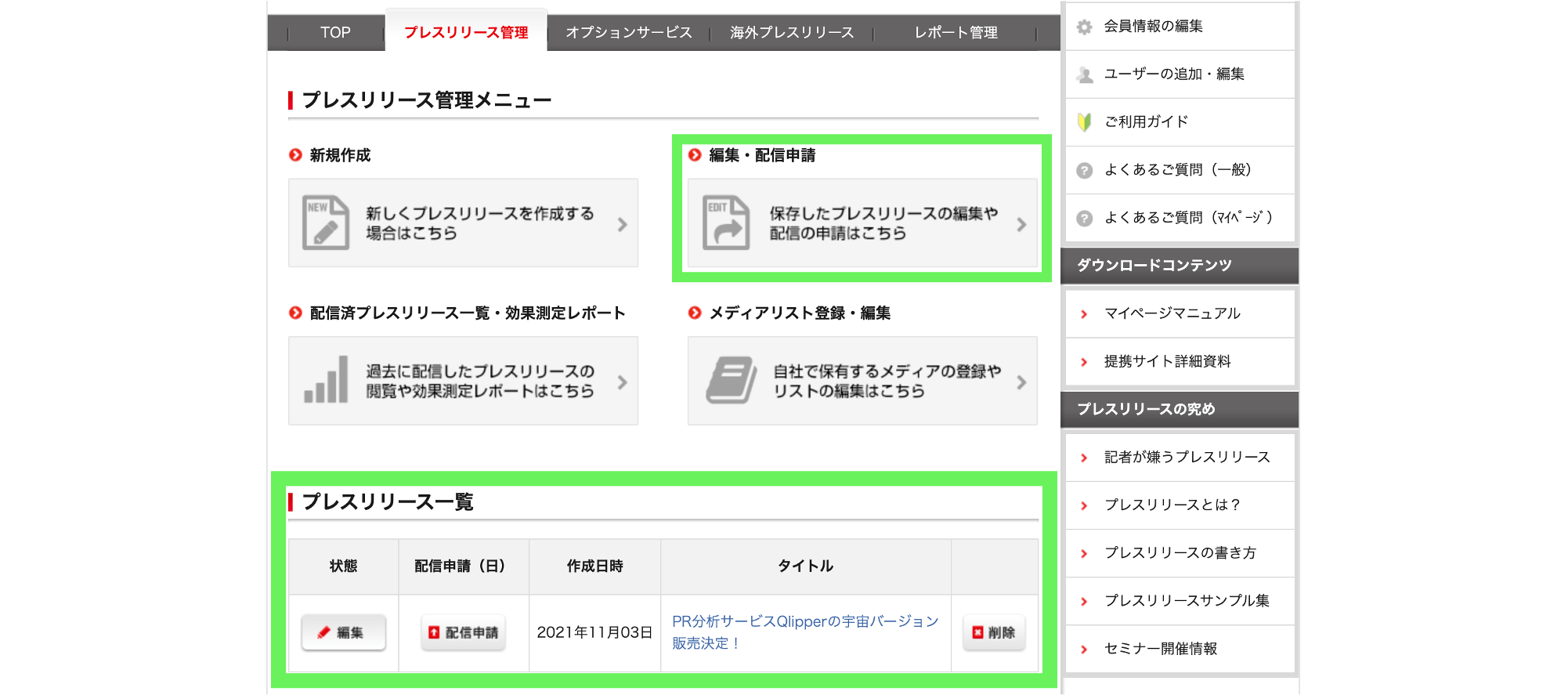Click chevron arrow on 新しくプレスリリースを作成する panel
The height and width of the screenshot is (695, 1568).
(x=623, y=225)
